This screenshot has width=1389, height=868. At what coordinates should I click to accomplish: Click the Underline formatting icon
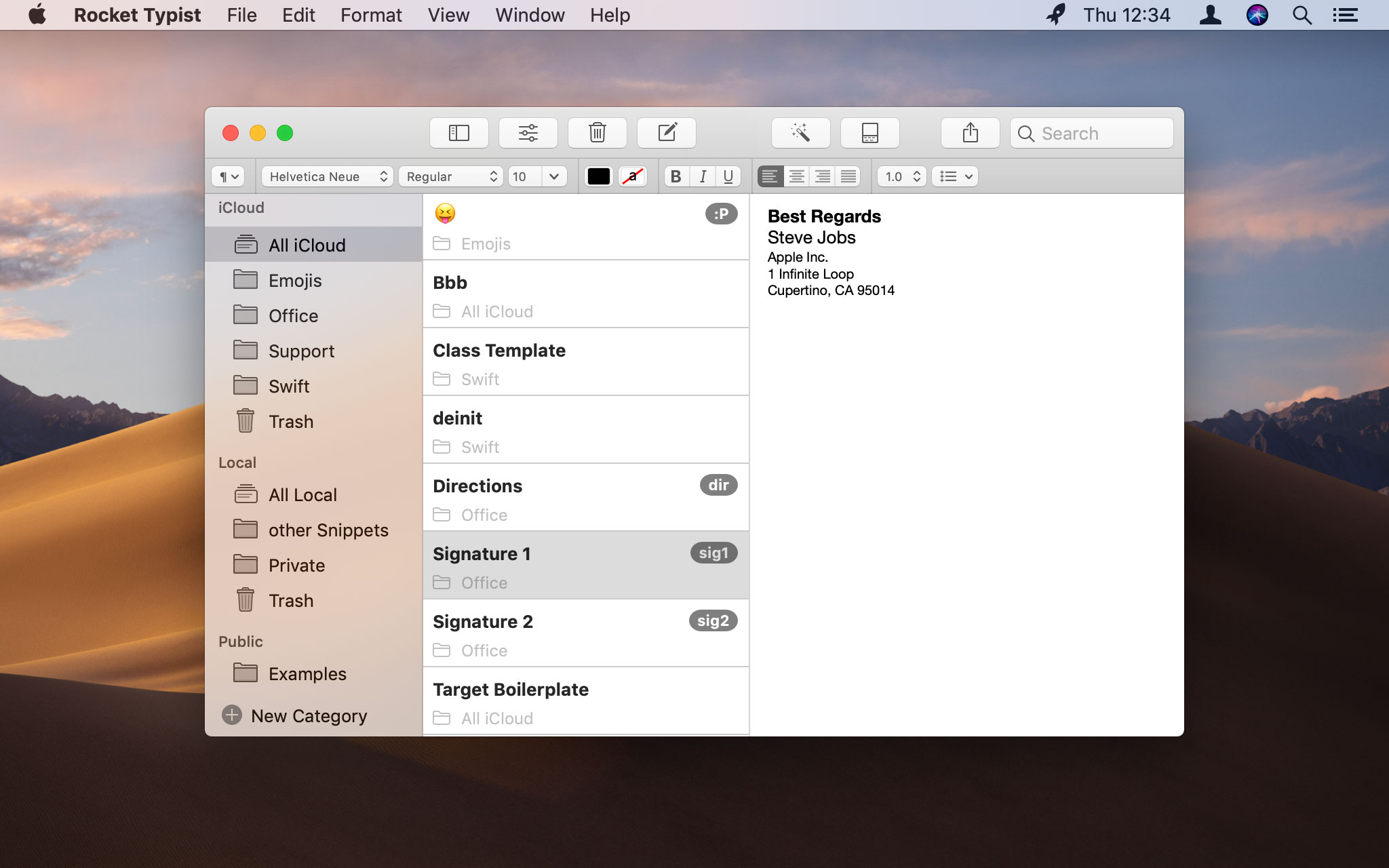point(727,176)
